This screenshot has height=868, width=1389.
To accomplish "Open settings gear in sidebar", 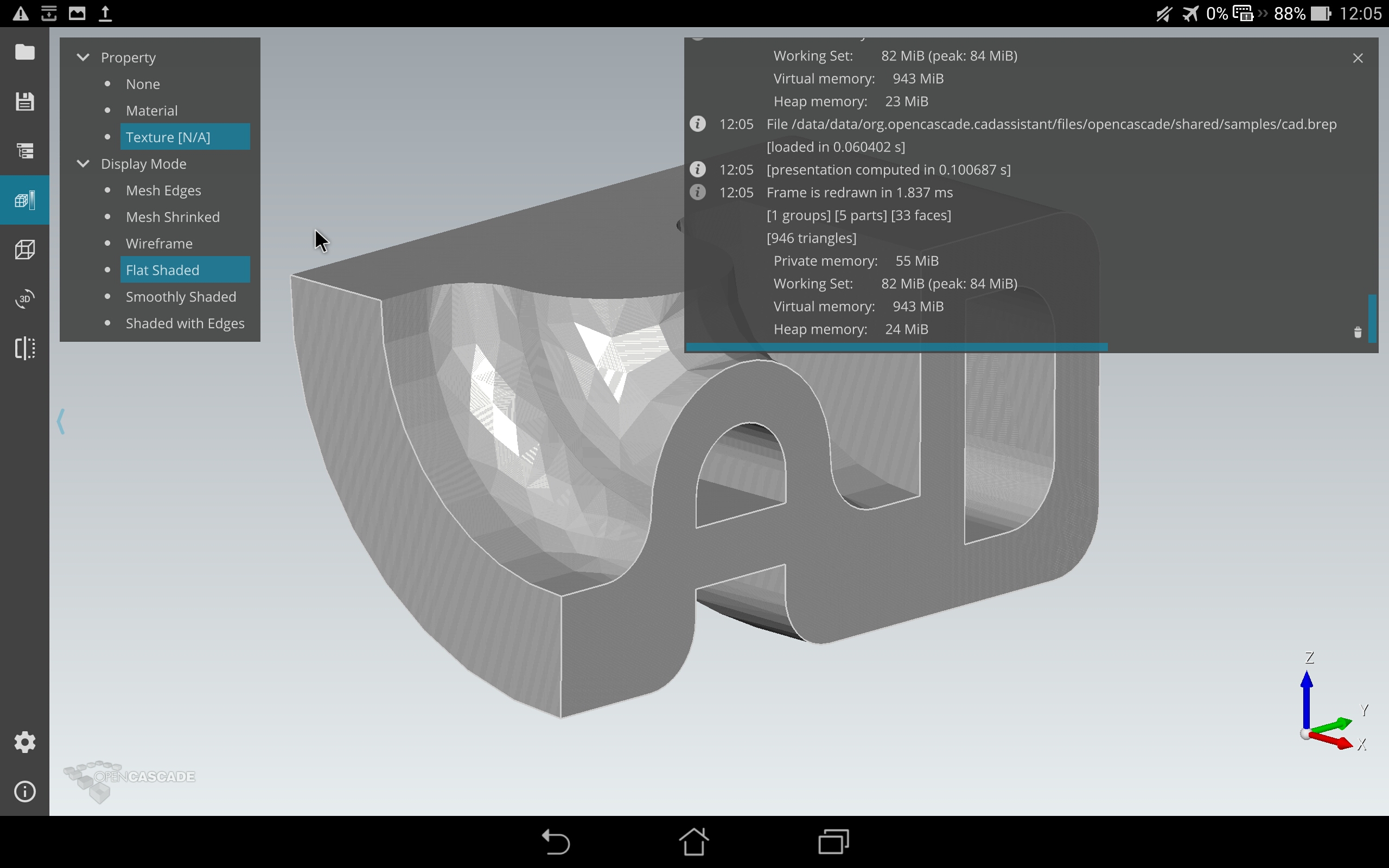I will pos(24,742).
